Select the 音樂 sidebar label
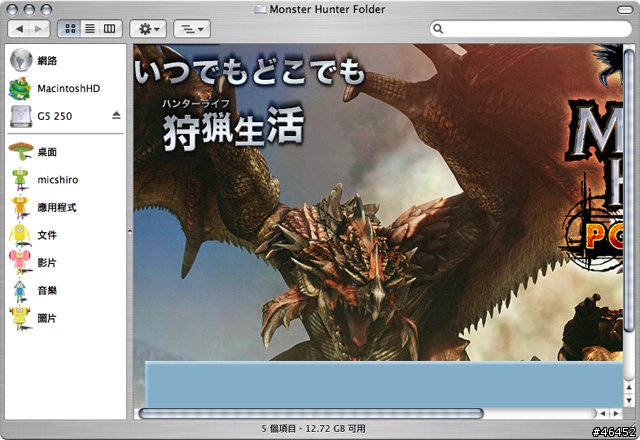640x440 pixels. pos(47,291)
